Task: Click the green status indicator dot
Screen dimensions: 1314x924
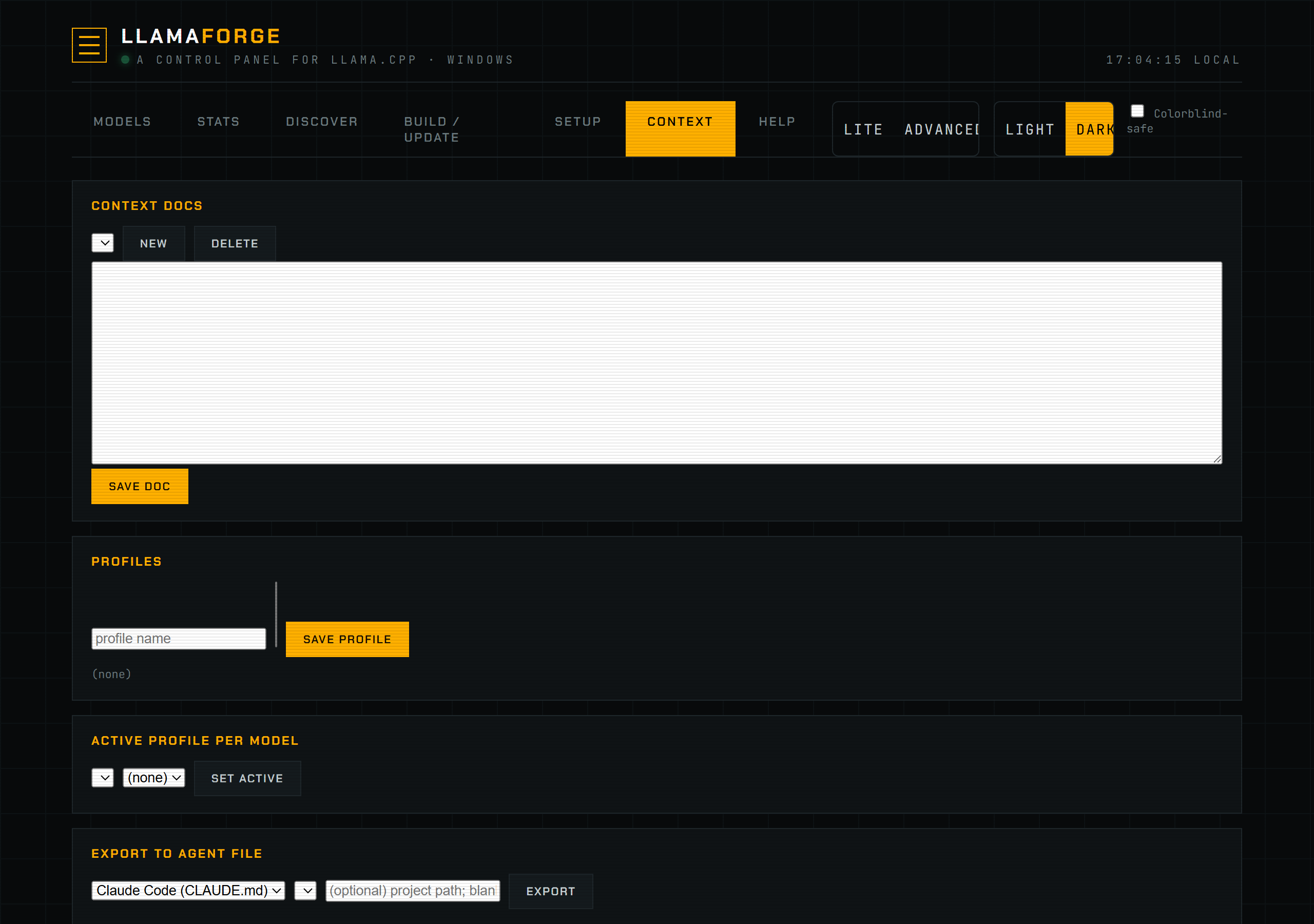Action: 125,60
